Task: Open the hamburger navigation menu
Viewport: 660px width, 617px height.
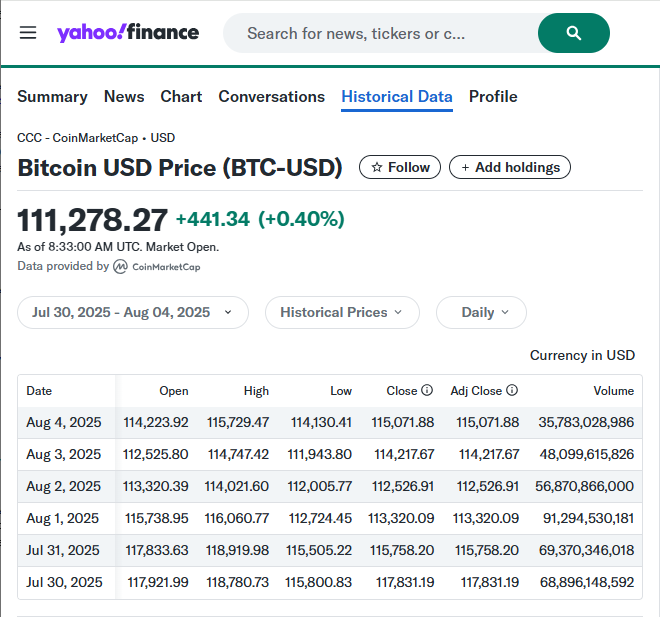Action: (x=28, y=33)
